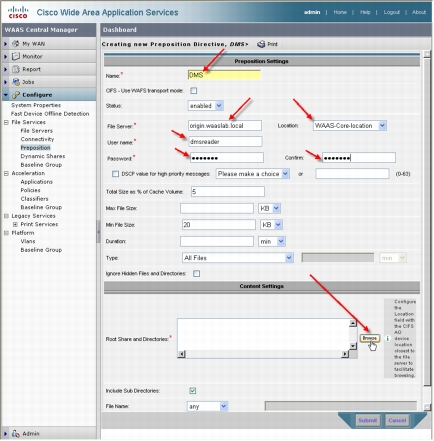Expand the My WAN menu arrow

click(x=5, y=44)
